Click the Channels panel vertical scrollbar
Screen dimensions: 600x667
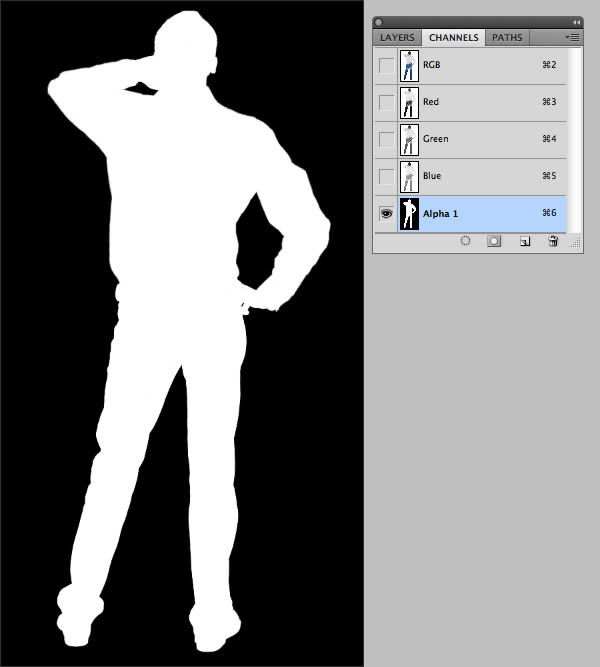coord(574,140)
